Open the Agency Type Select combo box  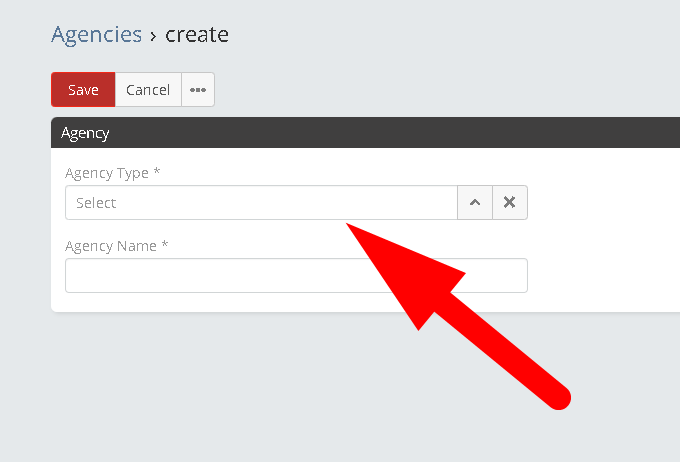[261, 203]
